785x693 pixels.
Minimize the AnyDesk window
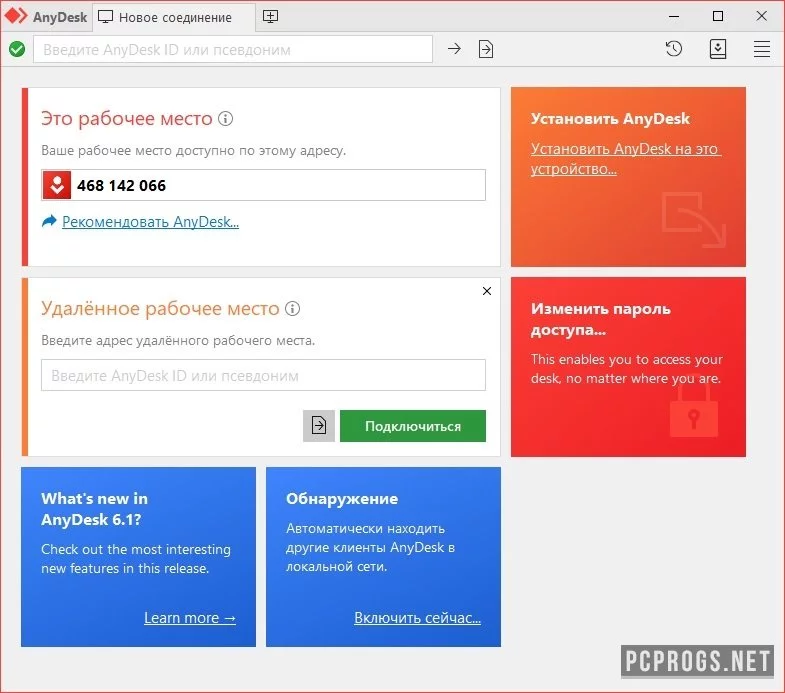(x=674, y=17)
